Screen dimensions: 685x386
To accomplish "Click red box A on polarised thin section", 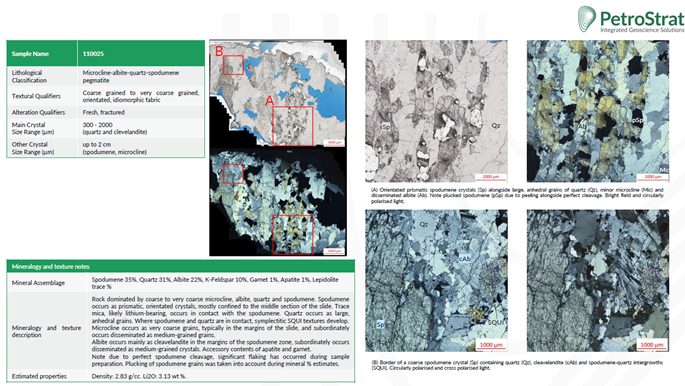I will click(x=293, y=234).
